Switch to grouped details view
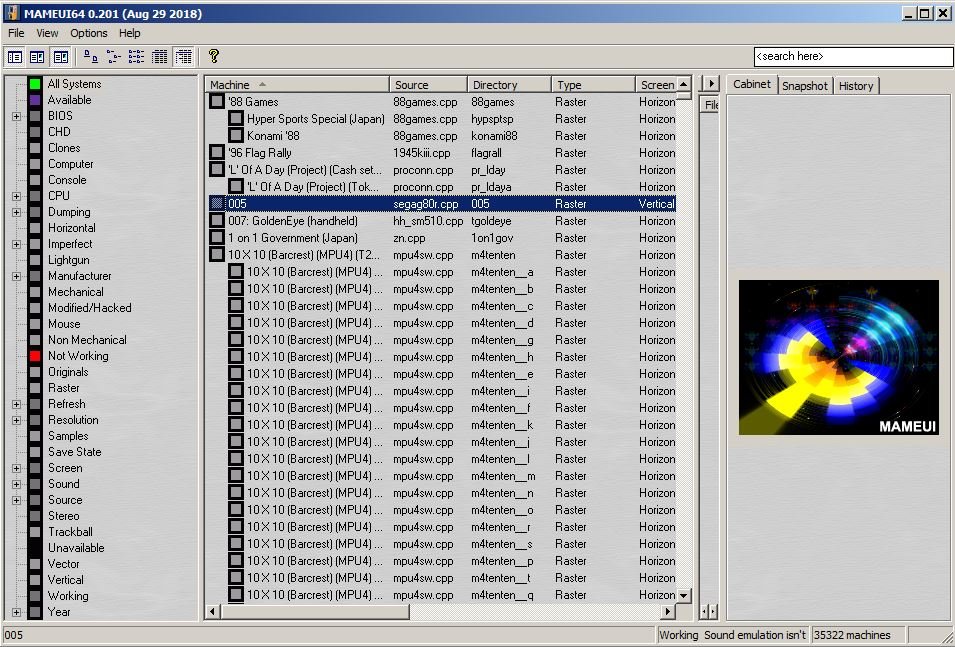 183,57
